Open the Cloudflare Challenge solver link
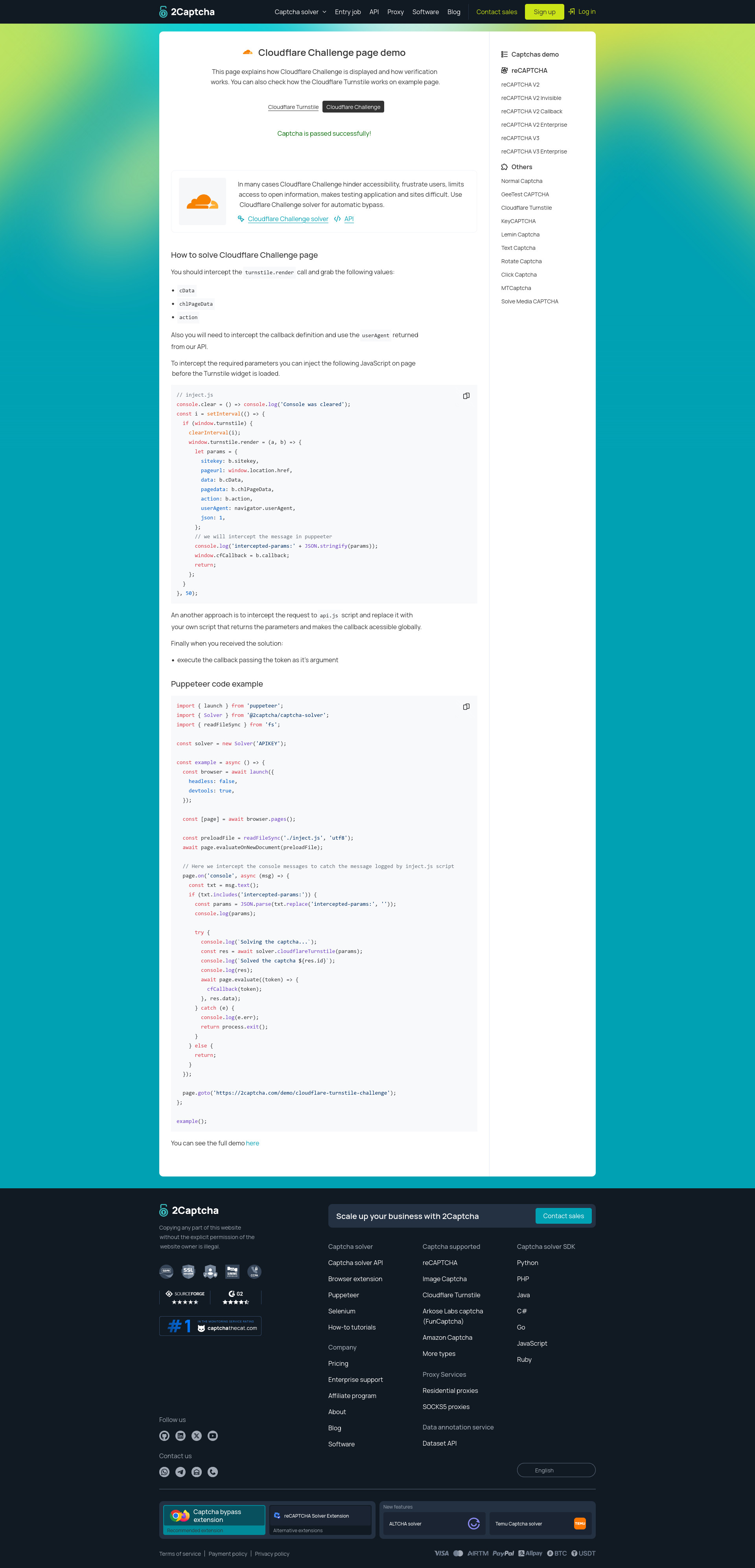 (x=288, y=219)
